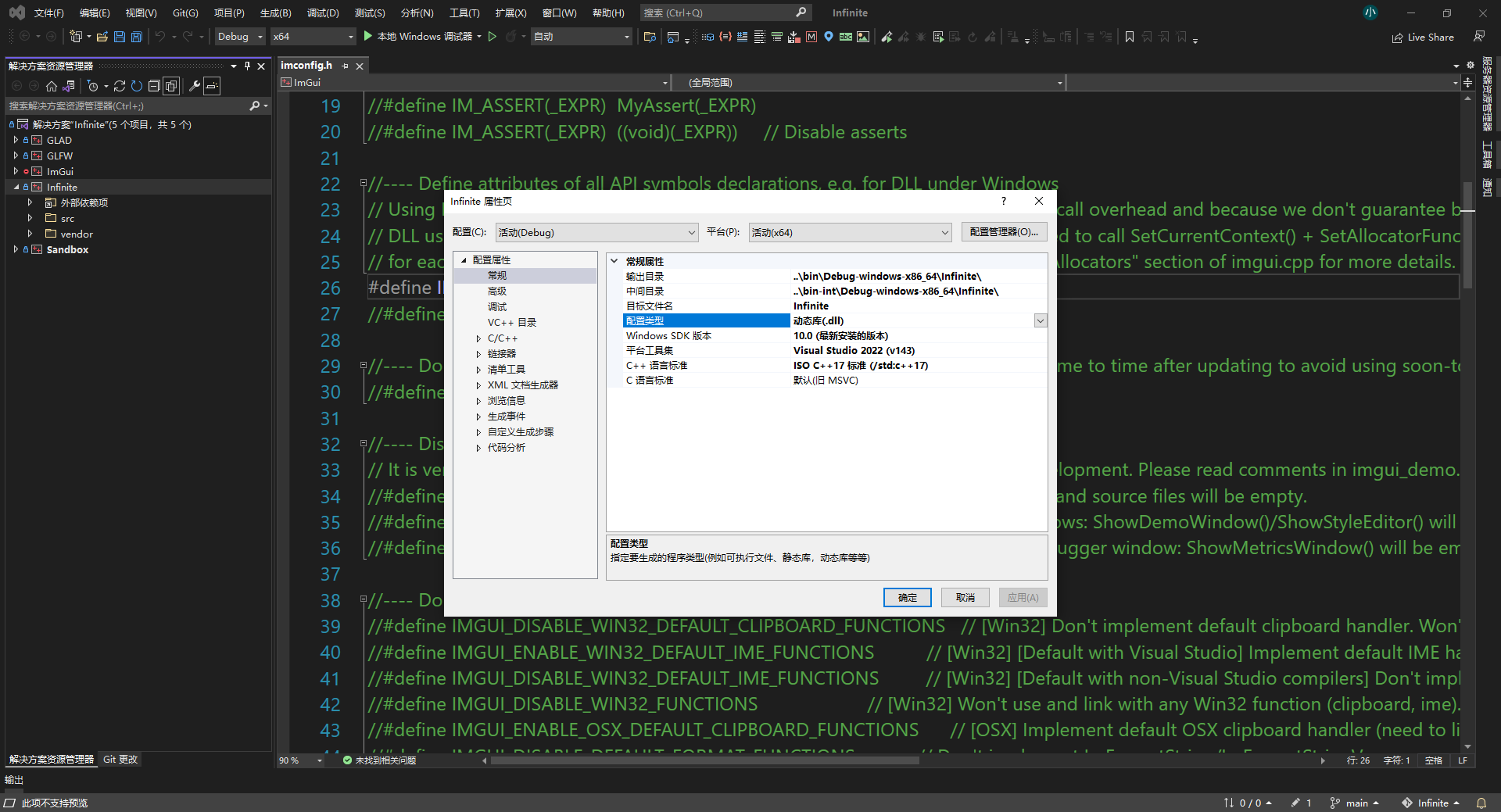1501x812 pixels.
Task: Open the 文件(F) menu
Action: [48, 13]
